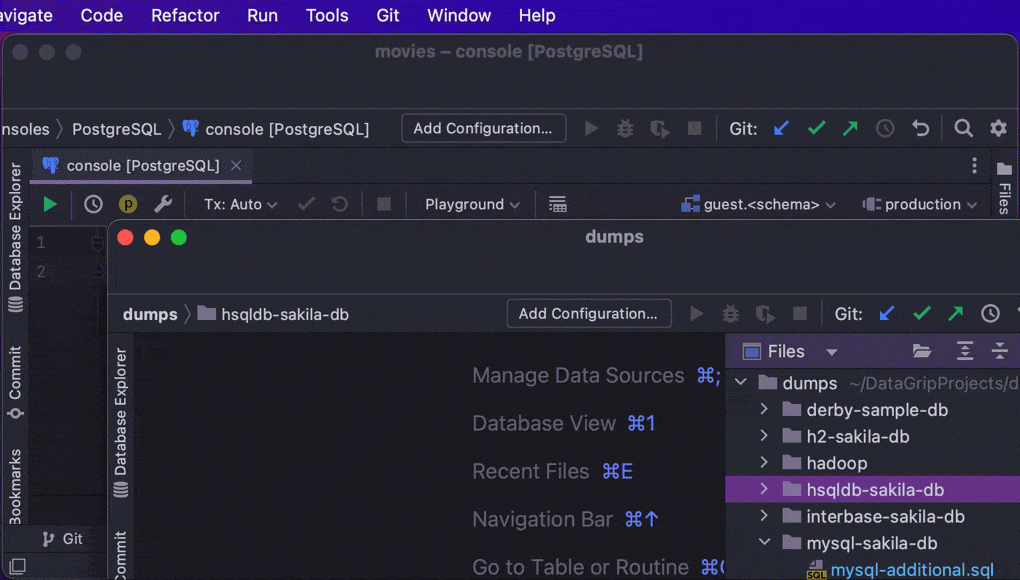The width and height of the screenshot is (1020, 580).
Task: Select the console [PostgreSQL] editor tab
Action: coord(142,165)
